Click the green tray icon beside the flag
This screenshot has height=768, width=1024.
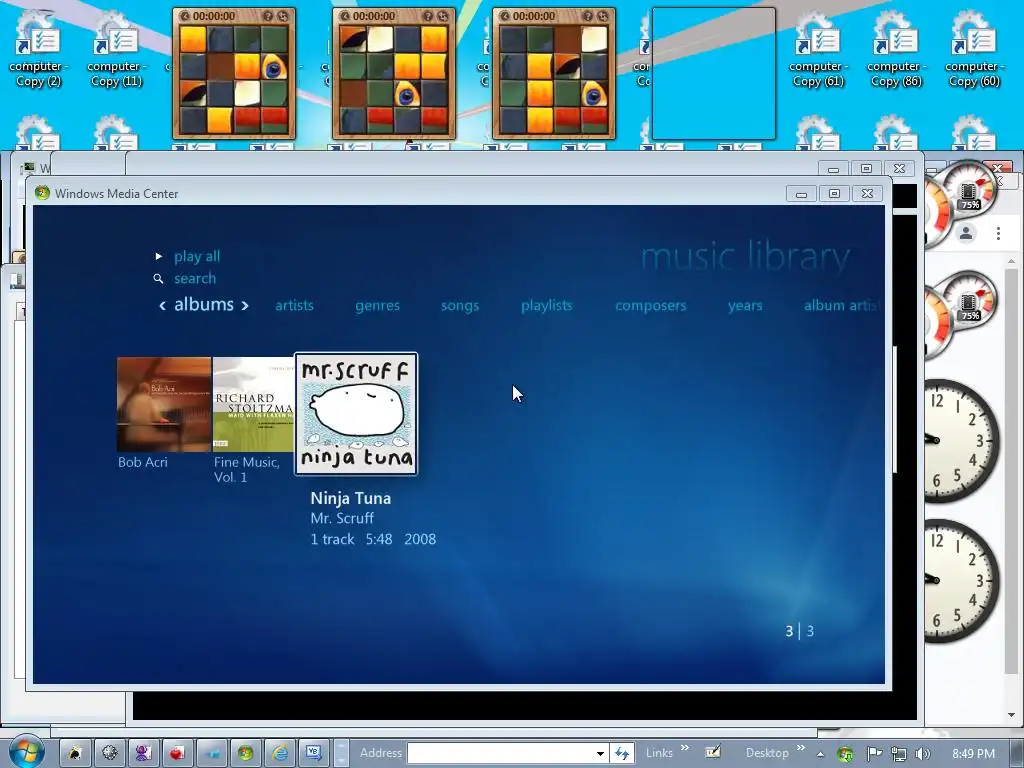pyautogui.click(x=845, y=754)
